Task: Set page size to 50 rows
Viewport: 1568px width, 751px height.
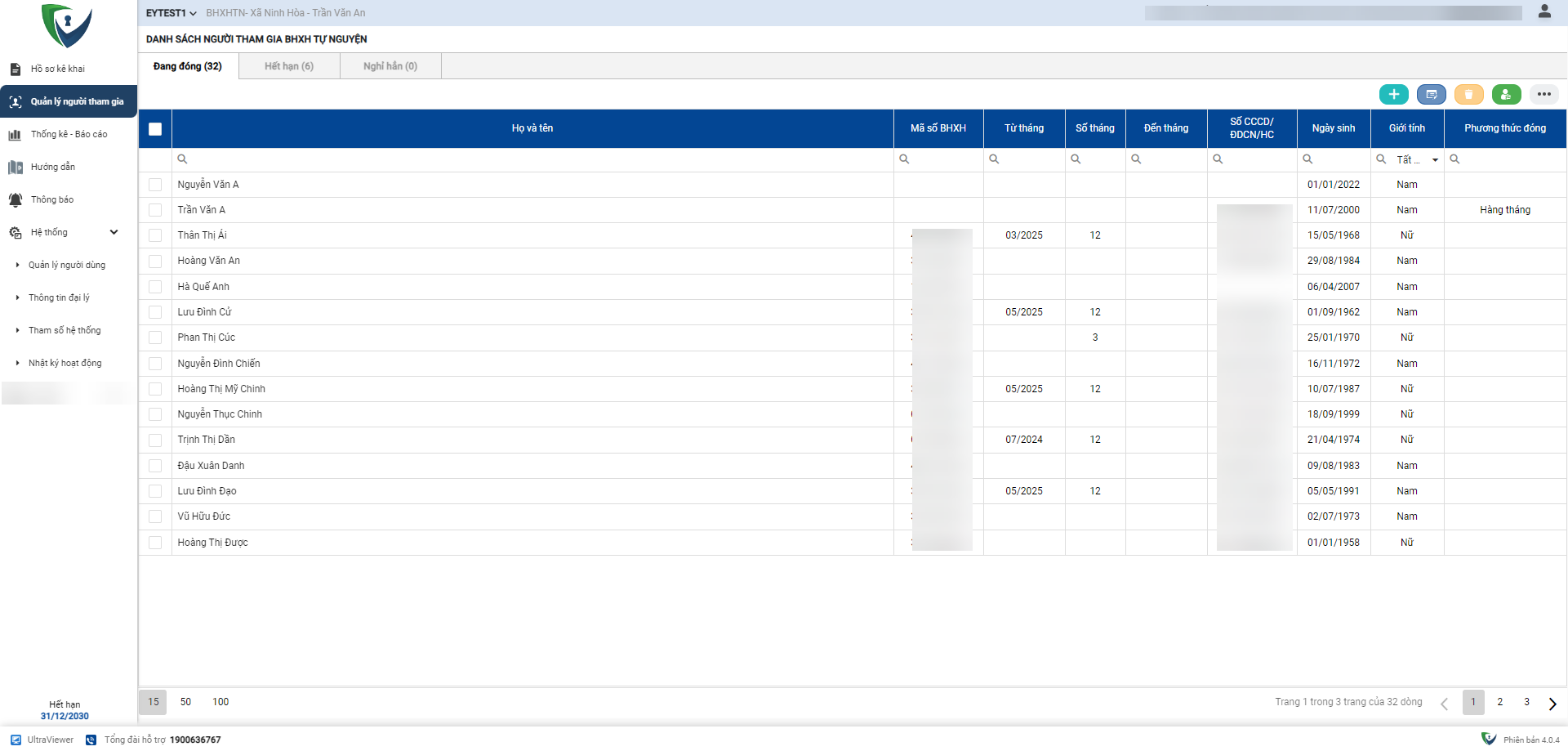Action: (185, 702)
